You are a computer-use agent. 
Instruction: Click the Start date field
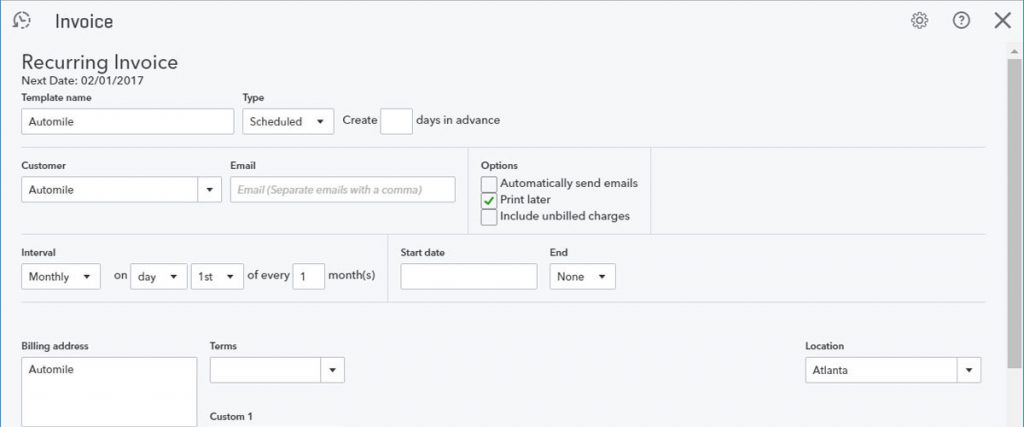pos(468,277)
